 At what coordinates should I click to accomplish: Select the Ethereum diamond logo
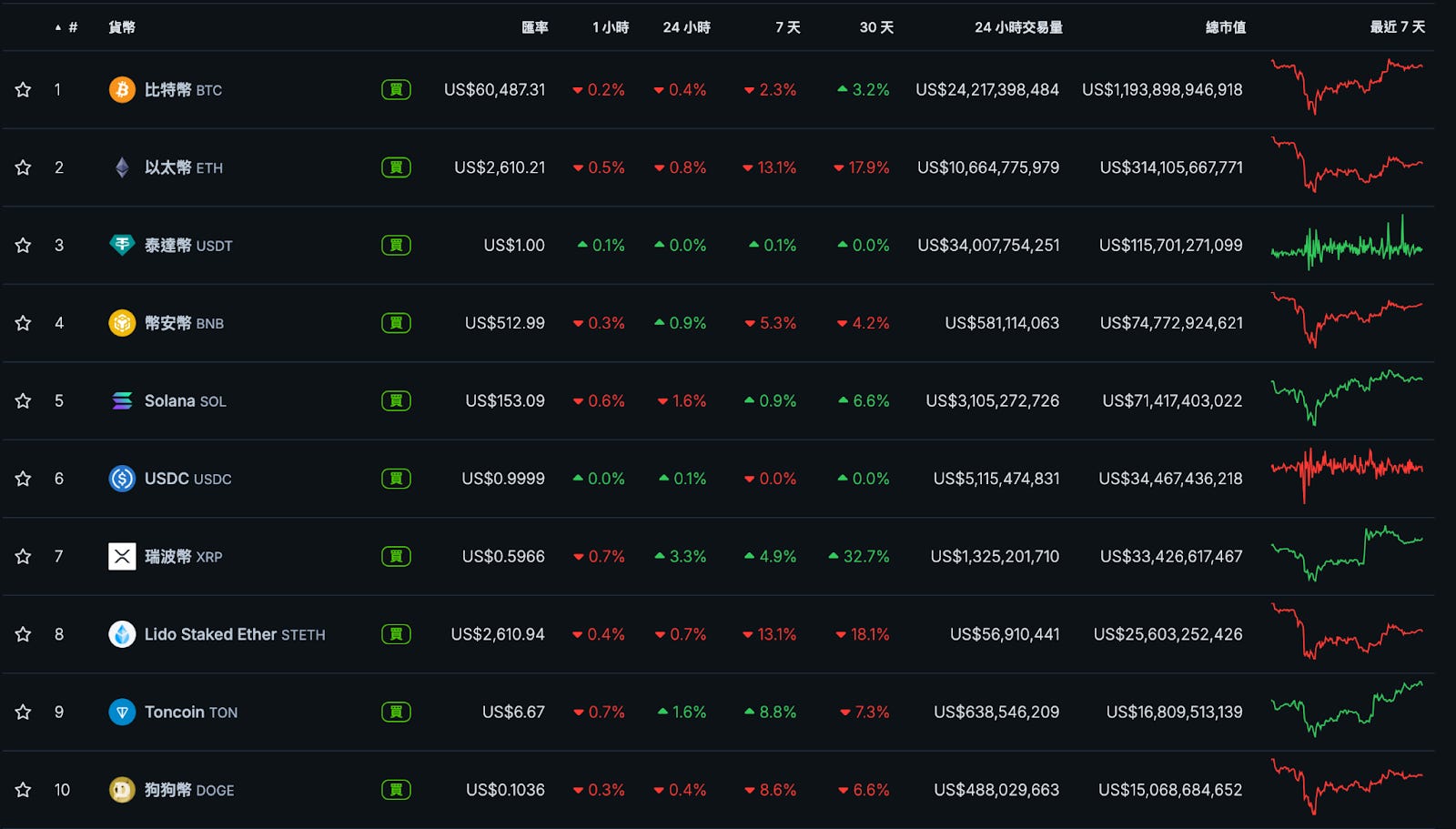point(122,167)
